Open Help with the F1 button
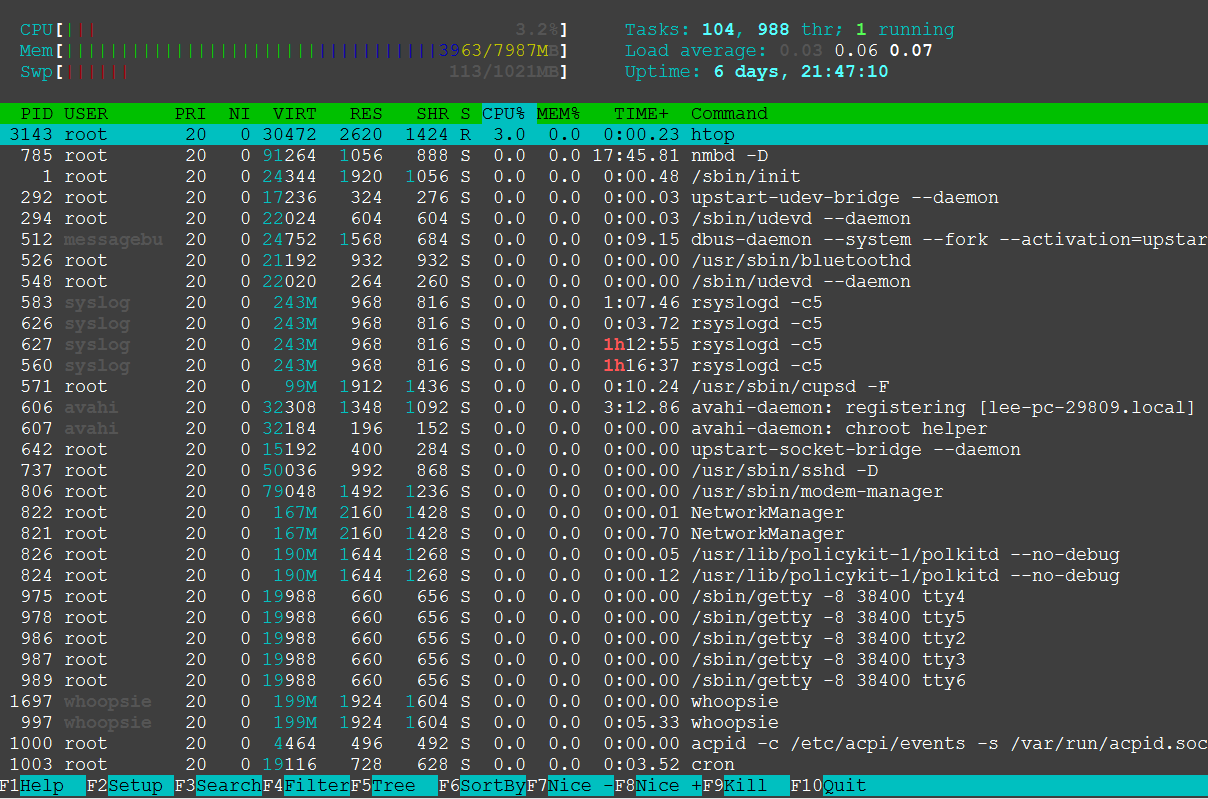Viewport: 1208px width, 799px height. [x=32, y=786]
